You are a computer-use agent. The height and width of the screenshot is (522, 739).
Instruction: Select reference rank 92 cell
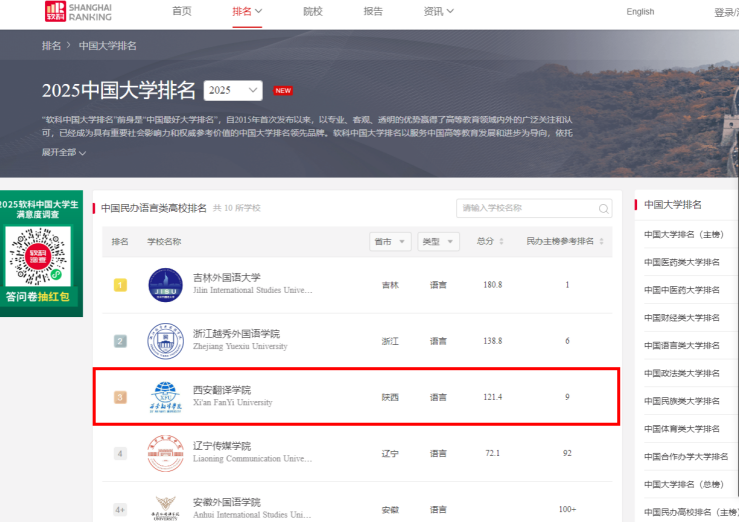tap(567, 453)
